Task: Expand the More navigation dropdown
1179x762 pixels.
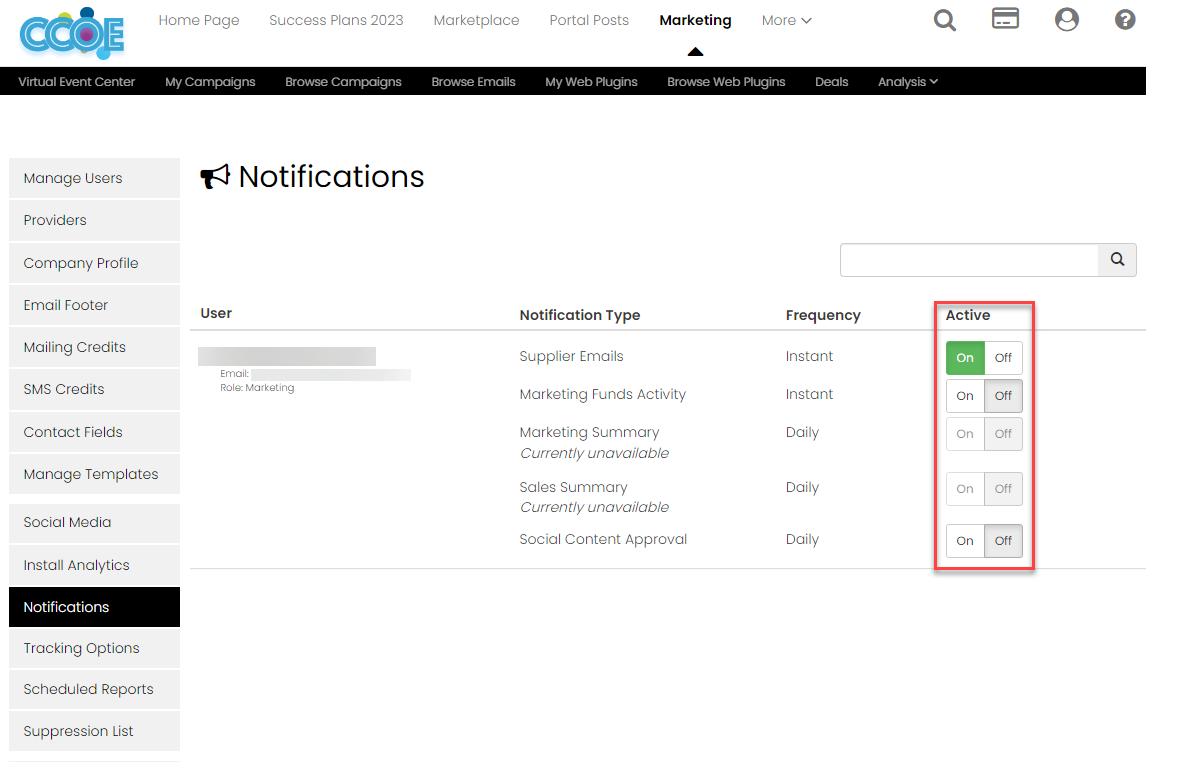Action: click(x=786, y=20)
